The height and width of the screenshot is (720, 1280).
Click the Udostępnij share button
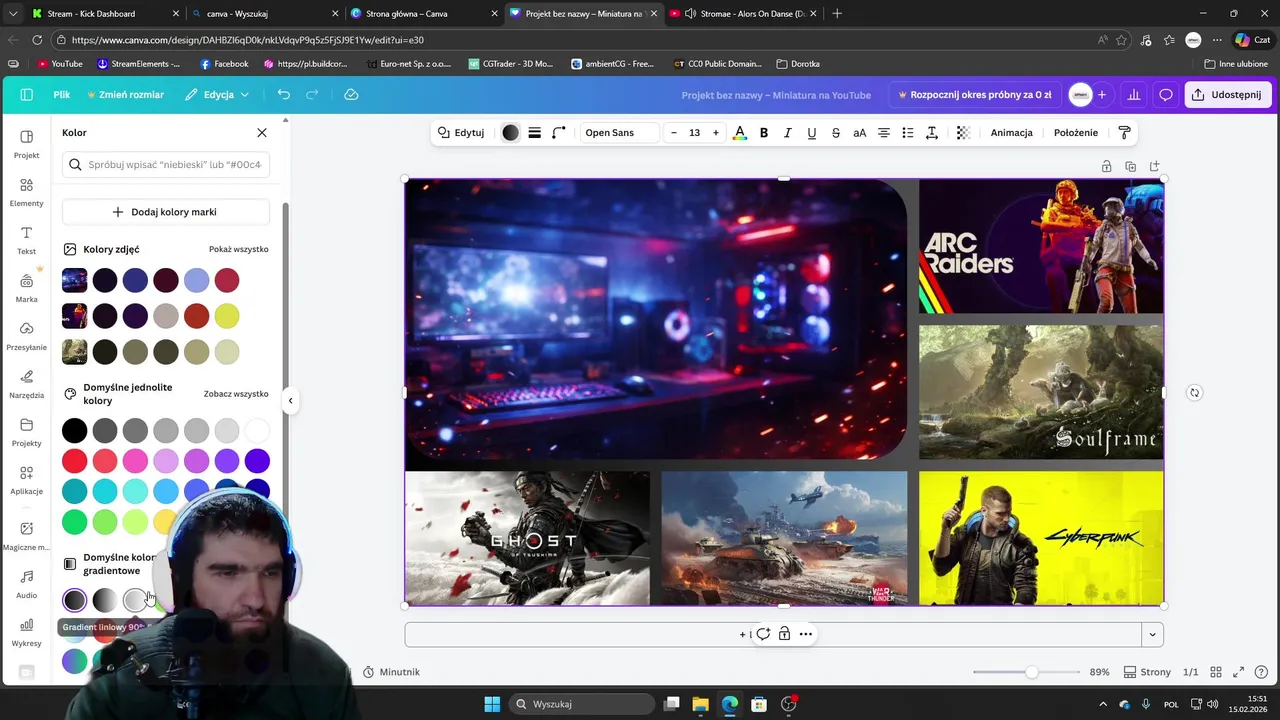tap(1228, 95)
